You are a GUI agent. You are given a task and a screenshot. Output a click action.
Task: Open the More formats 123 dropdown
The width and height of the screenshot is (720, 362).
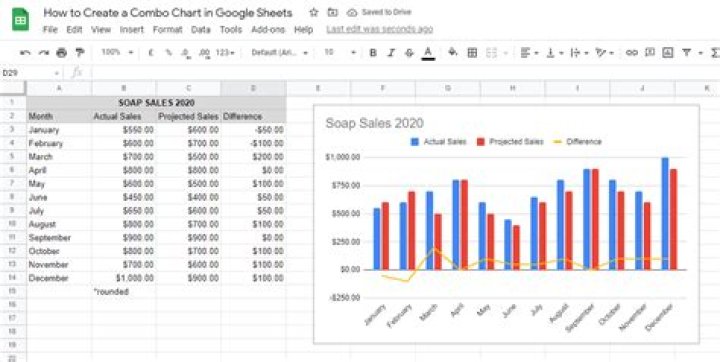[x=225, y=53]
